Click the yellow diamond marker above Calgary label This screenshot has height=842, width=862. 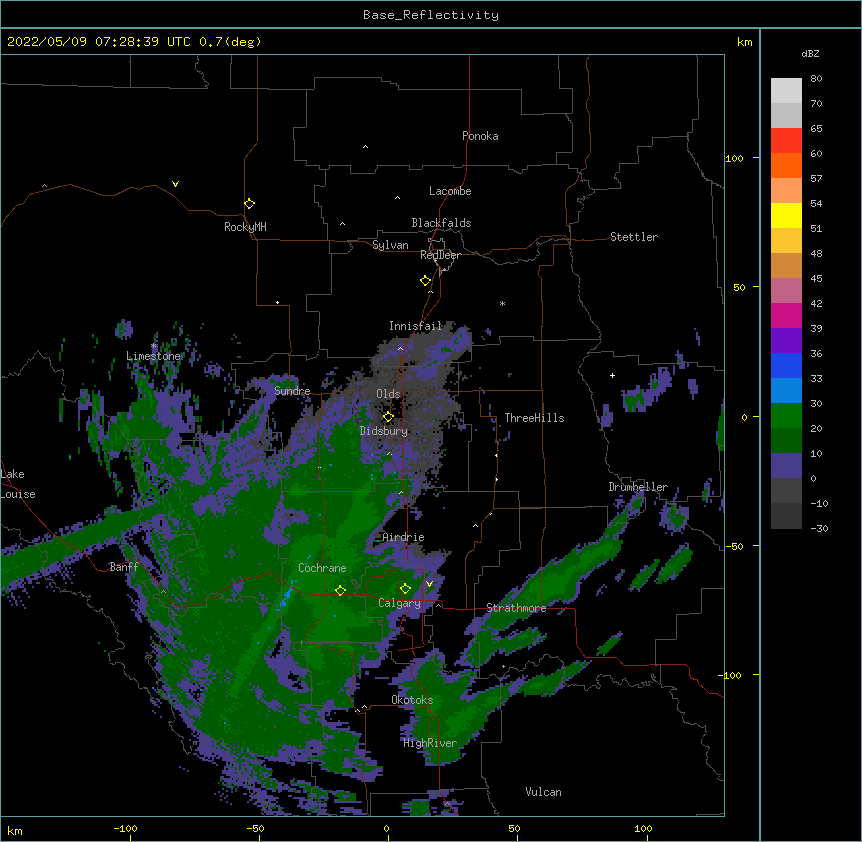pyautogui.click(x=405, y=589)
